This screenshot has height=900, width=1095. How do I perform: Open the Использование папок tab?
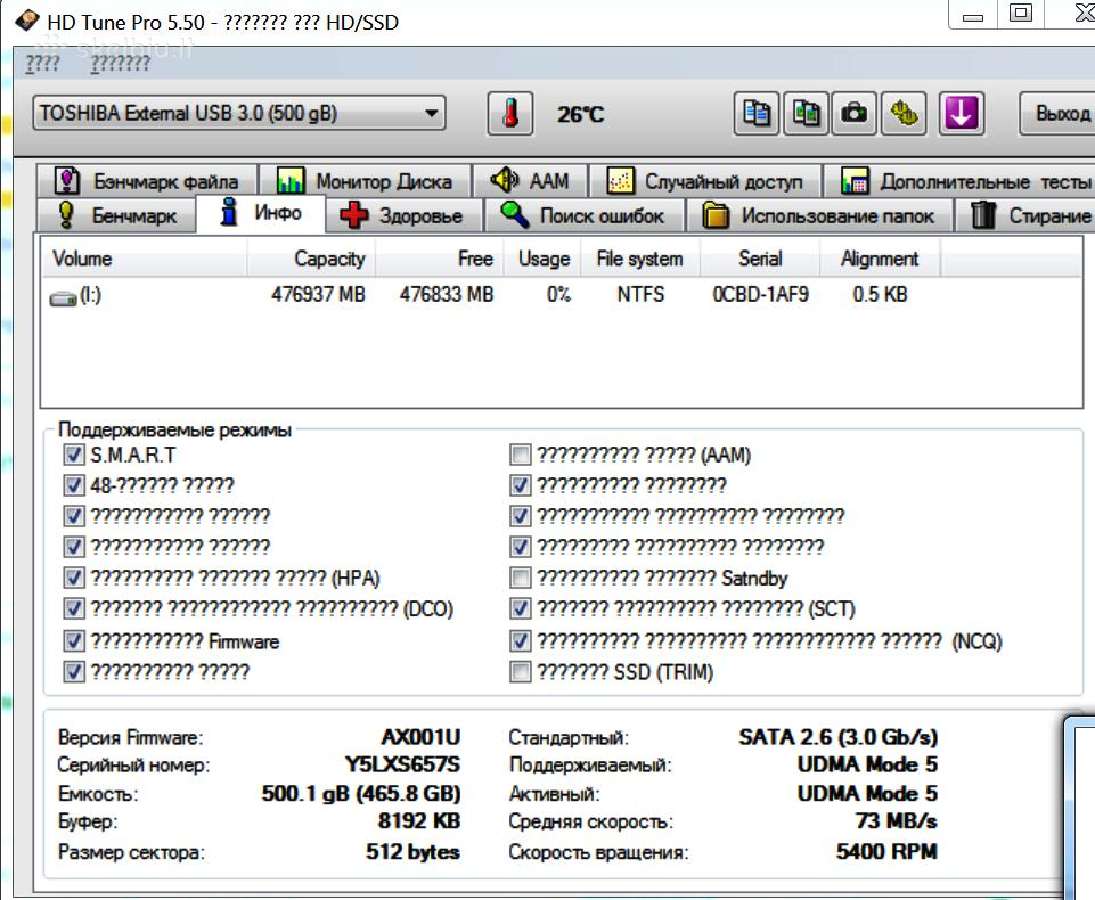point(819,215)
